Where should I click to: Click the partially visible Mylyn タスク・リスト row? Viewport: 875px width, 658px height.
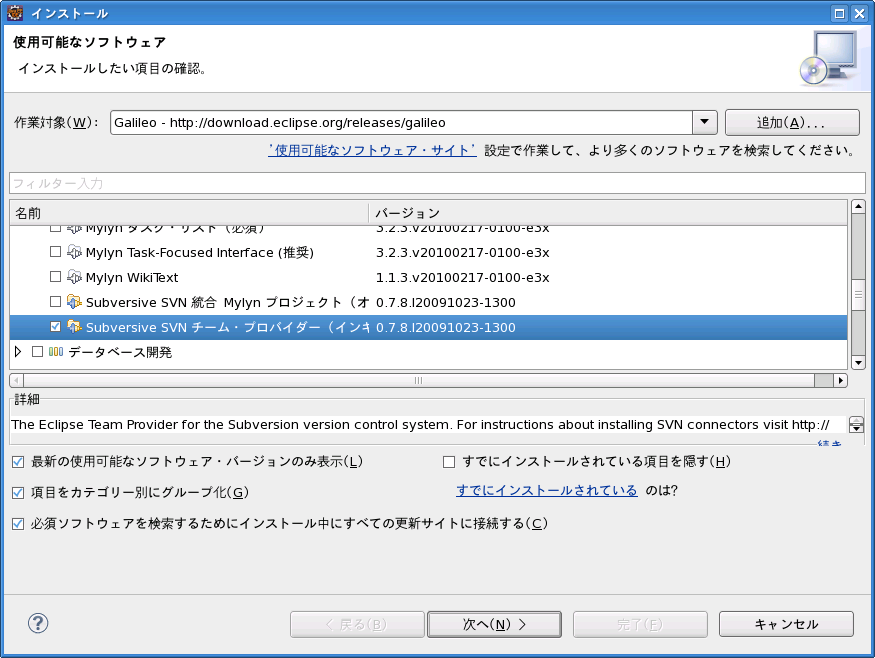(x=428, y=230)
